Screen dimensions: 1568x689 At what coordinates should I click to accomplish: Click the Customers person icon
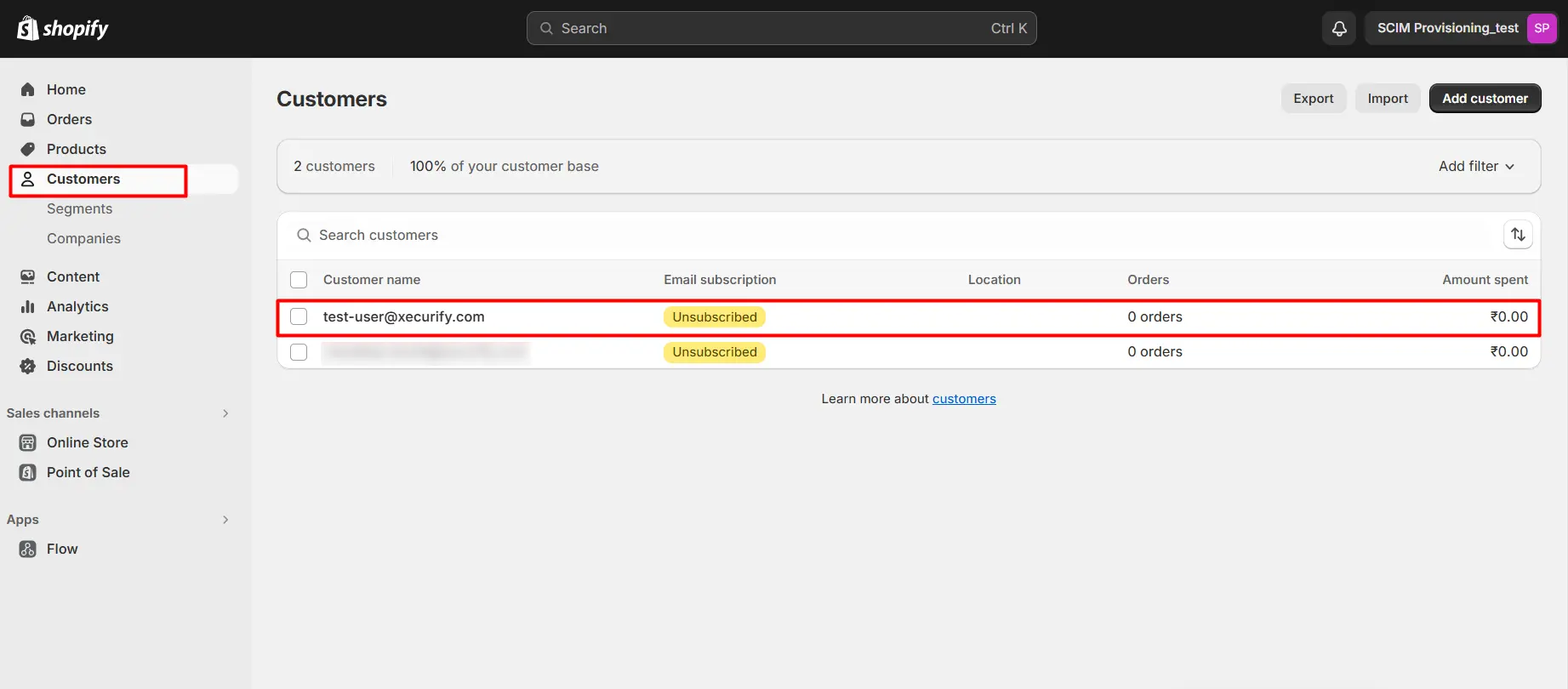[28, 179]
